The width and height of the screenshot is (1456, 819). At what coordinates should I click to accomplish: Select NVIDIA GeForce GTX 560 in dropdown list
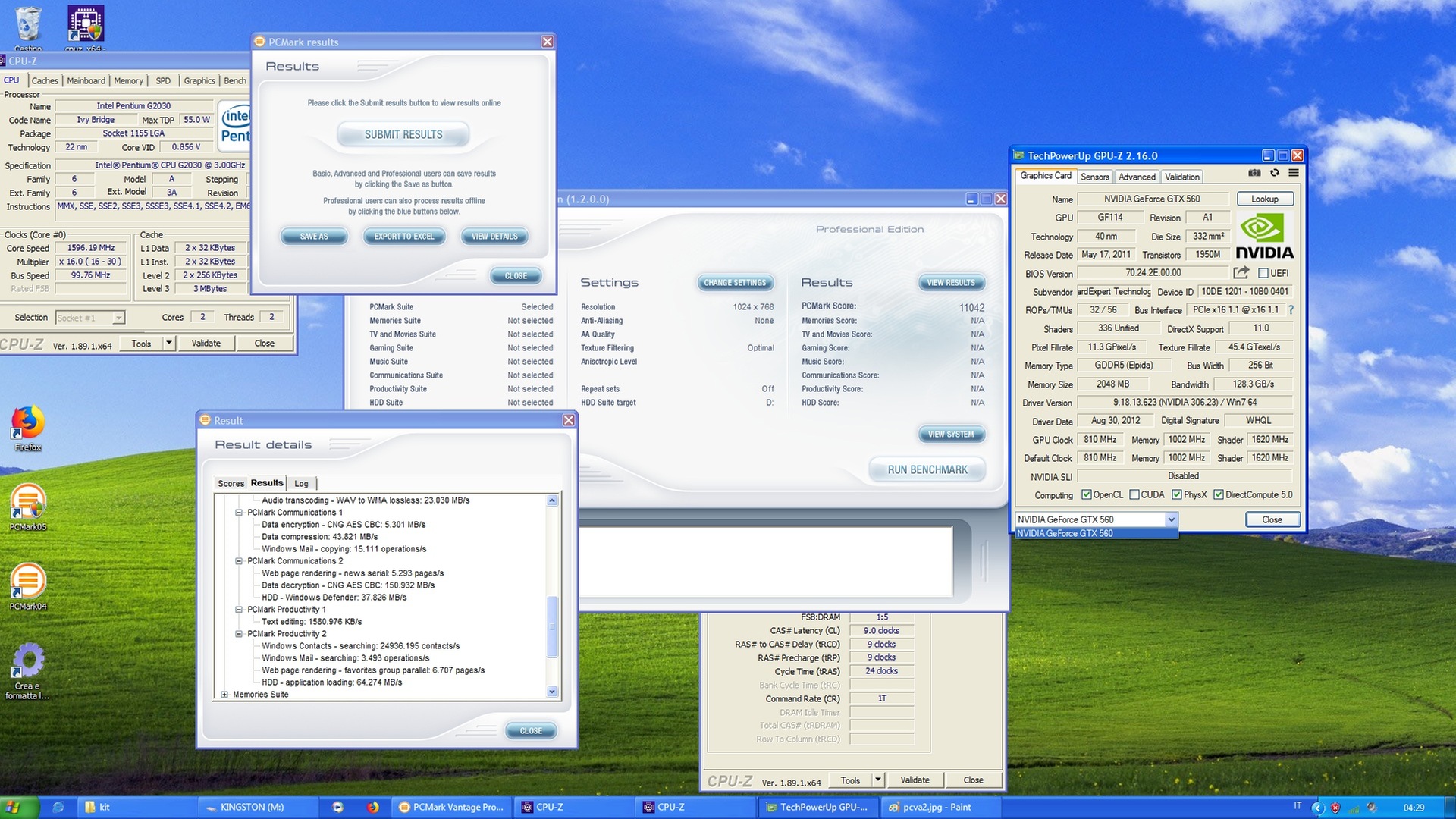[x=1096, y=533]
